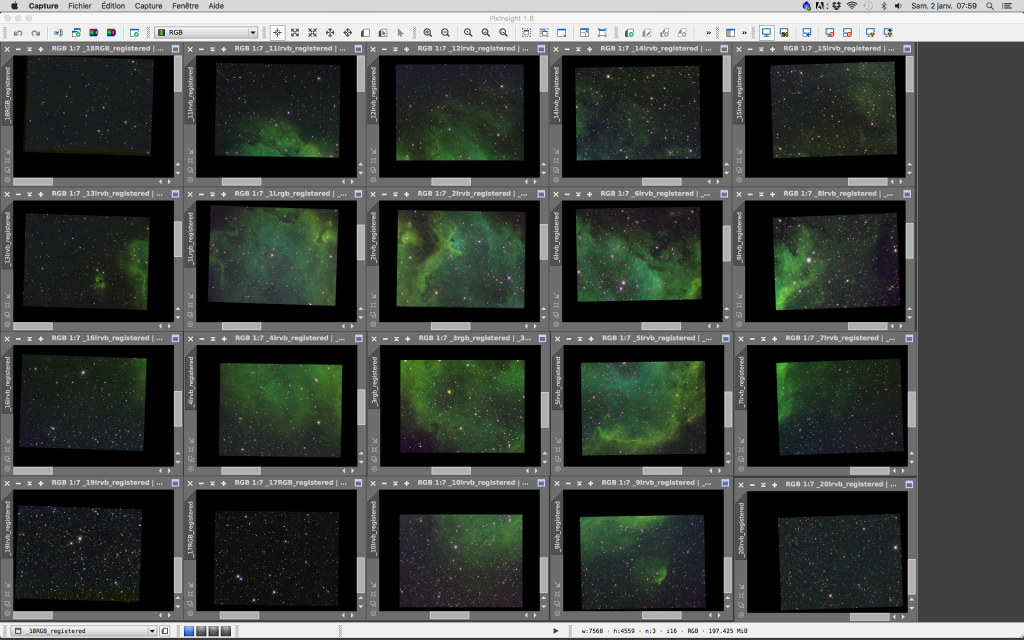Screen dimensions: 1024x640
Task: Open the Édition menu
Action: pyautogui.click(x=113, y=6)
